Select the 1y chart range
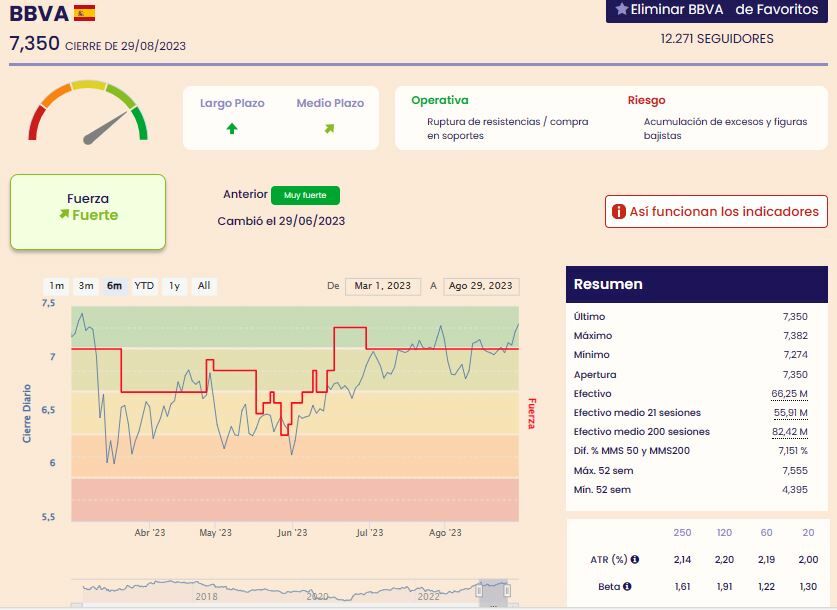Viewport: 837px width, 610px height. (x=175, y=286)
